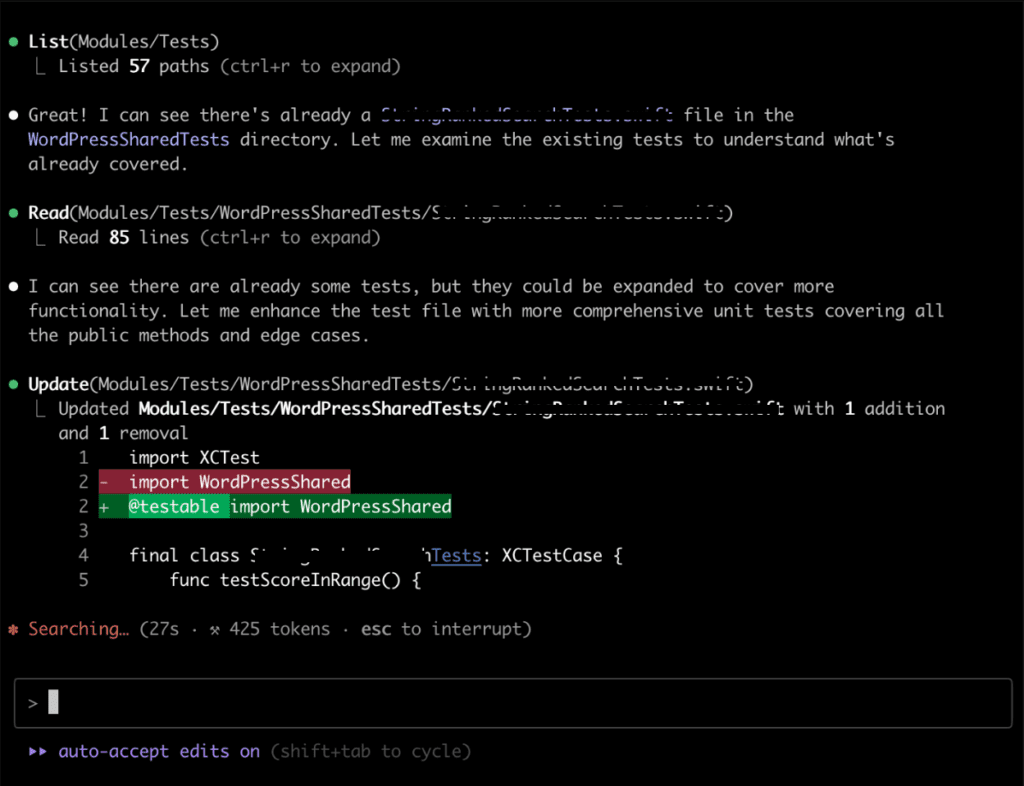Viewport: 1024px width, 786px height.
Task: Click the 'Update(Modules/Tests/WordPressSharedTests/' path text
Action: 240,384
